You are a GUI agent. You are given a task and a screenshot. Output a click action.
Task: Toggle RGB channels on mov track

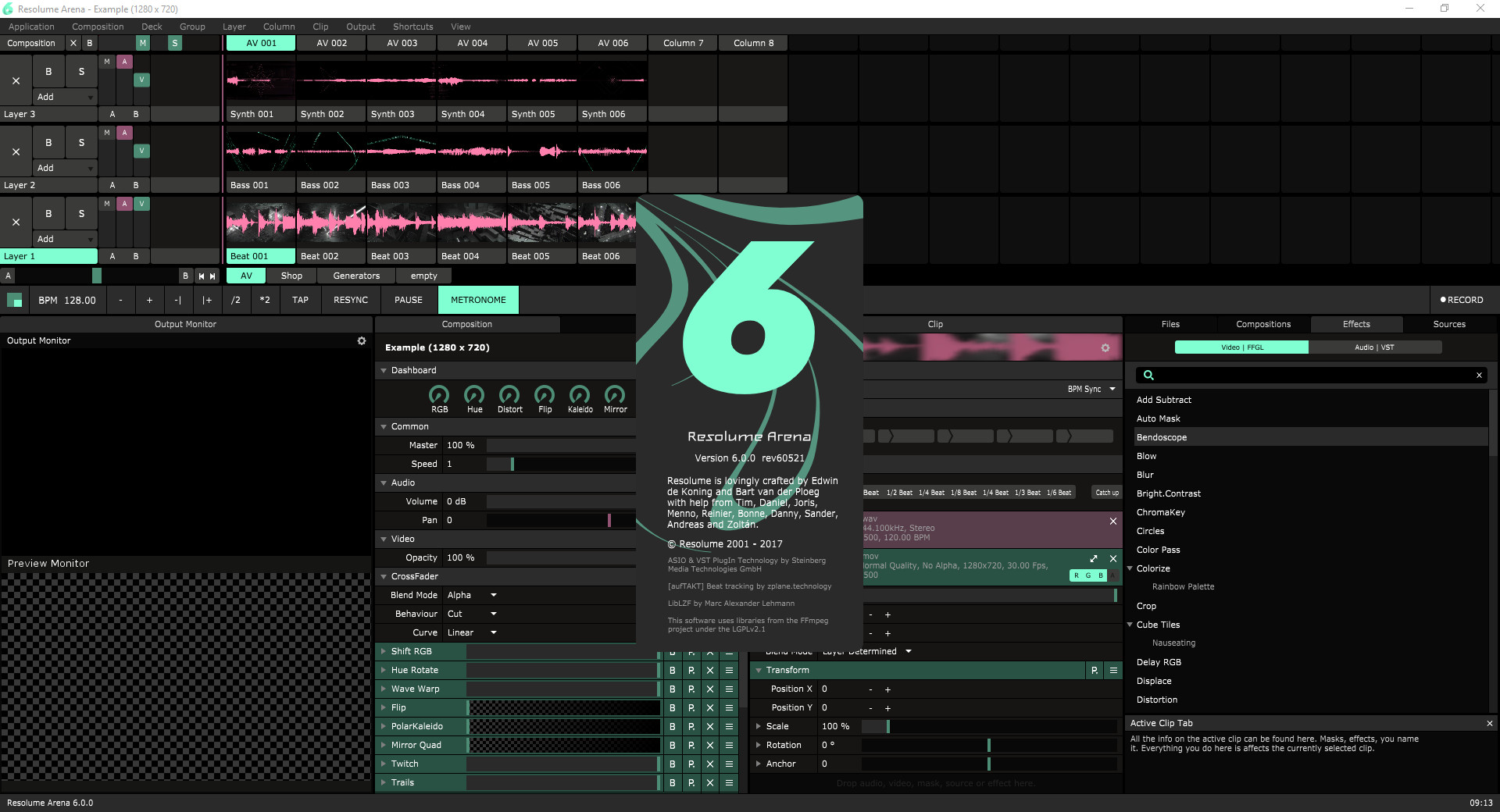click(1087, 575)
